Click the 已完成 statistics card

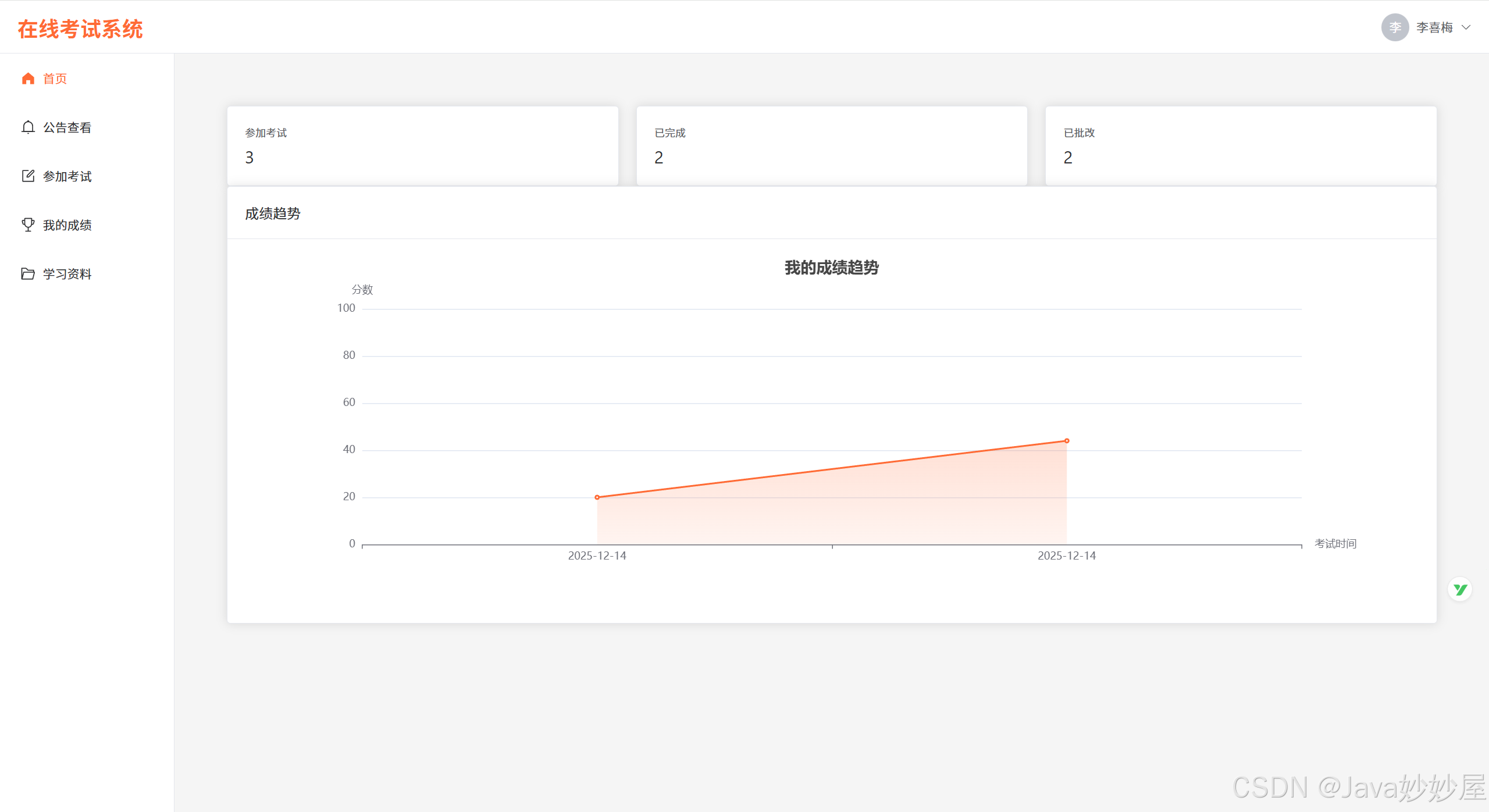[831, 145]
